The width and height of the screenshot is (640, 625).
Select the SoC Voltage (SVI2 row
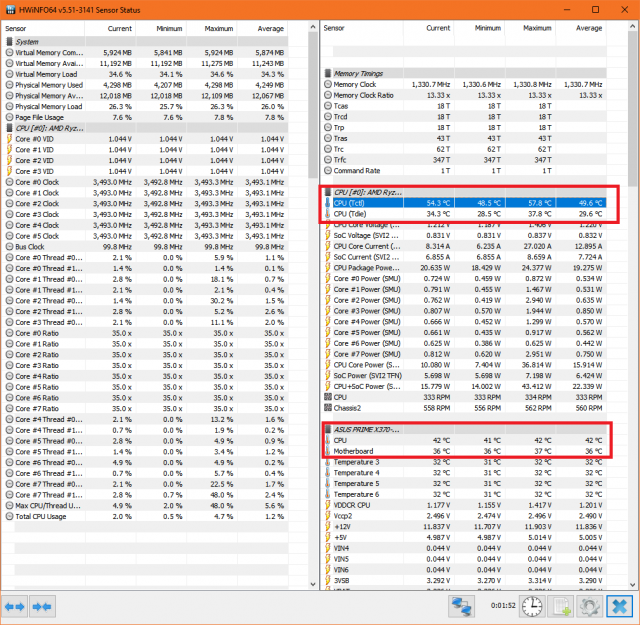click(464, 236)
